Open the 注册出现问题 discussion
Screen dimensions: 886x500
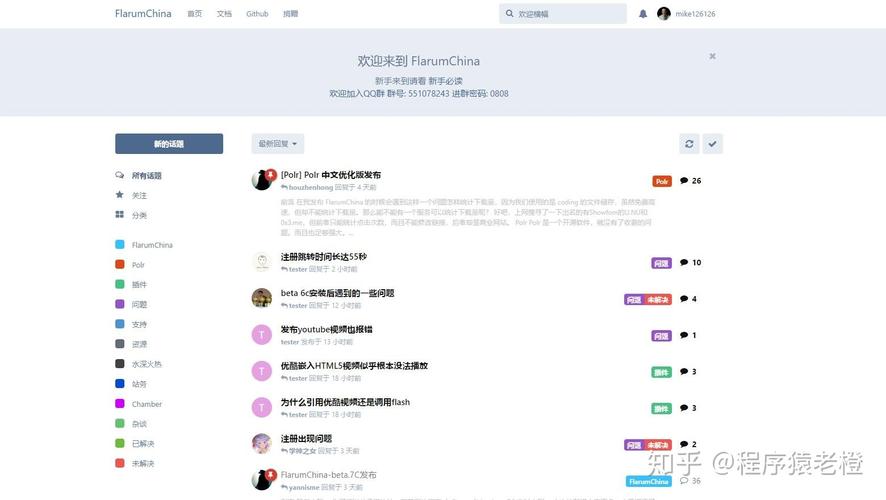tap(306, 438)
